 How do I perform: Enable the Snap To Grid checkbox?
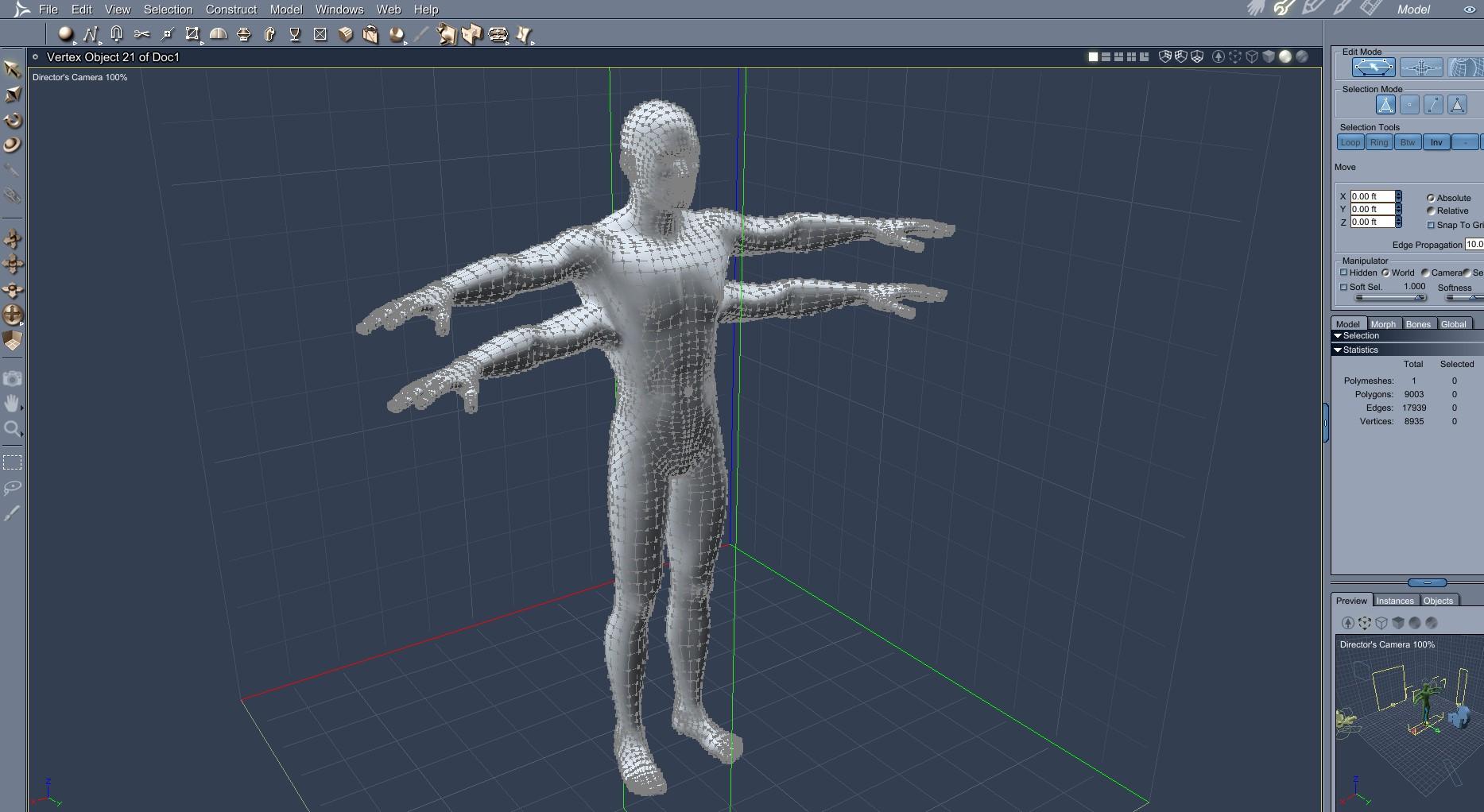pyautogui.click(x=1431, y=225)
